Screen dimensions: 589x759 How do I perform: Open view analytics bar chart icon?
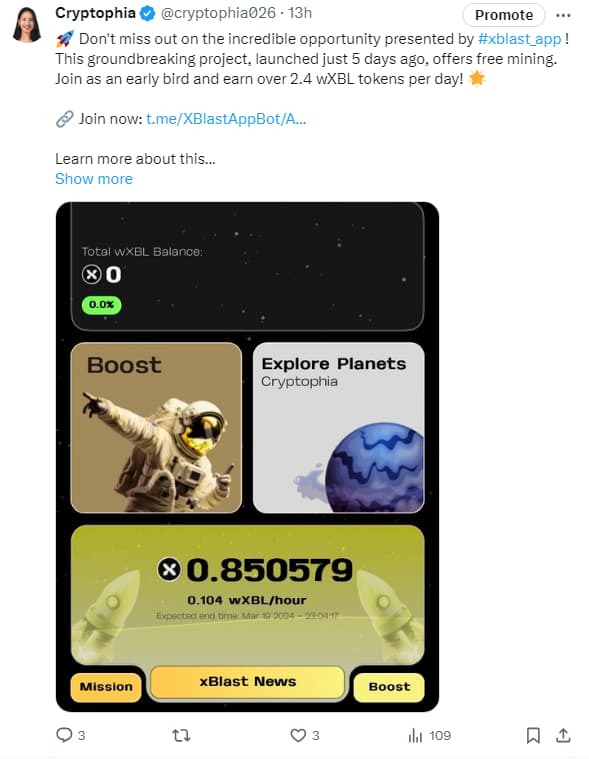click(415, 735)
